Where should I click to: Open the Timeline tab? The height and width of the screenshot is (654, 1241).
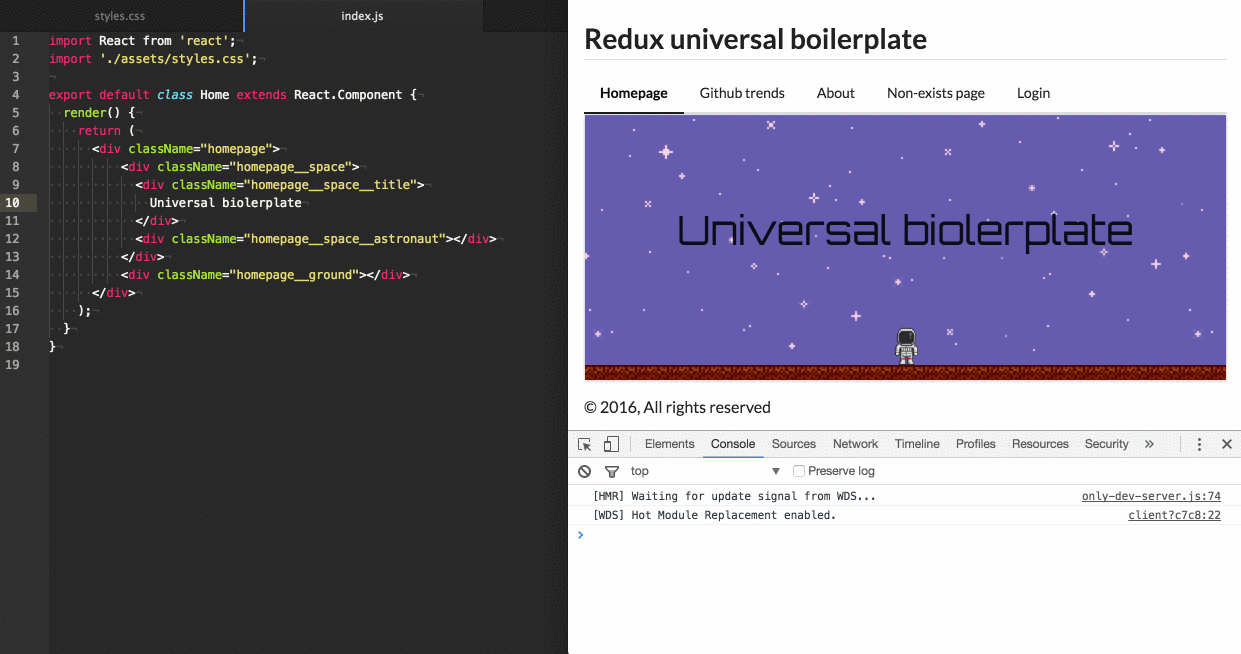click(917, 444)
